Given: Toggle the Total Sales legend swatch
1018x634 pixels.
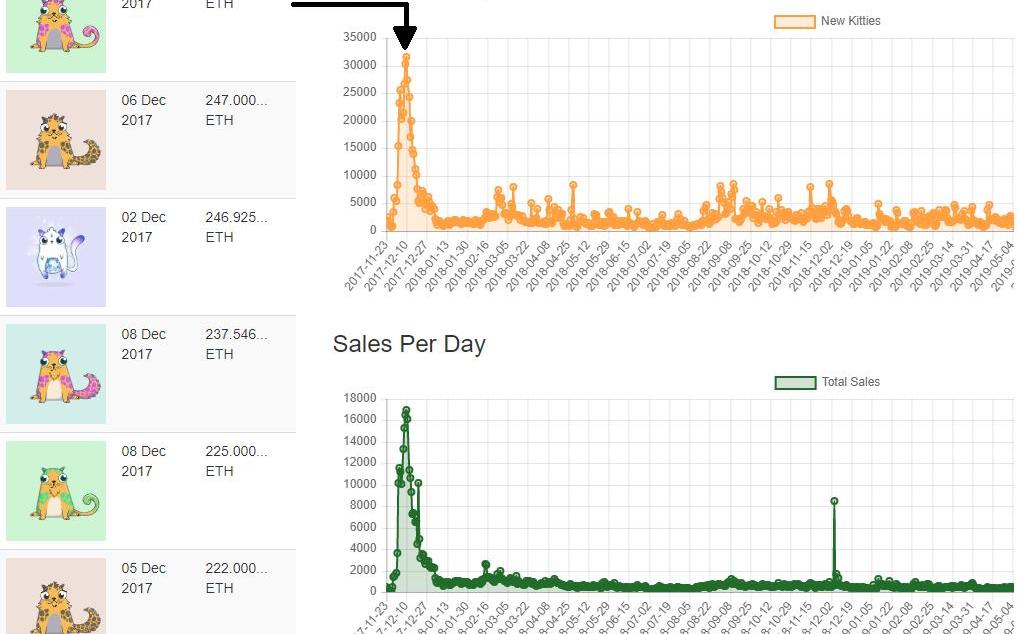Looking at the screenshot, I should tap(795, 383).
